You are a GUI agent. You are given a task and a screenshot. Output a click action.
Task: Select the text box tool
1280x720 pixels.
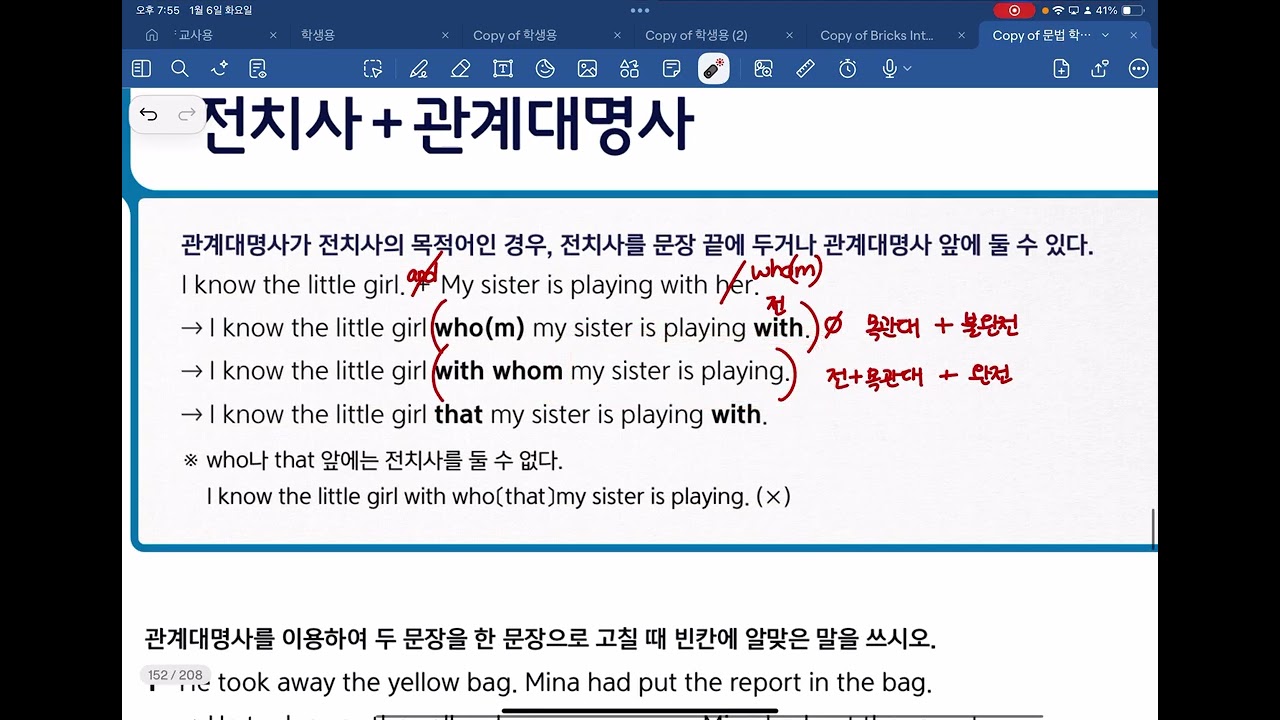coord(502,69)
